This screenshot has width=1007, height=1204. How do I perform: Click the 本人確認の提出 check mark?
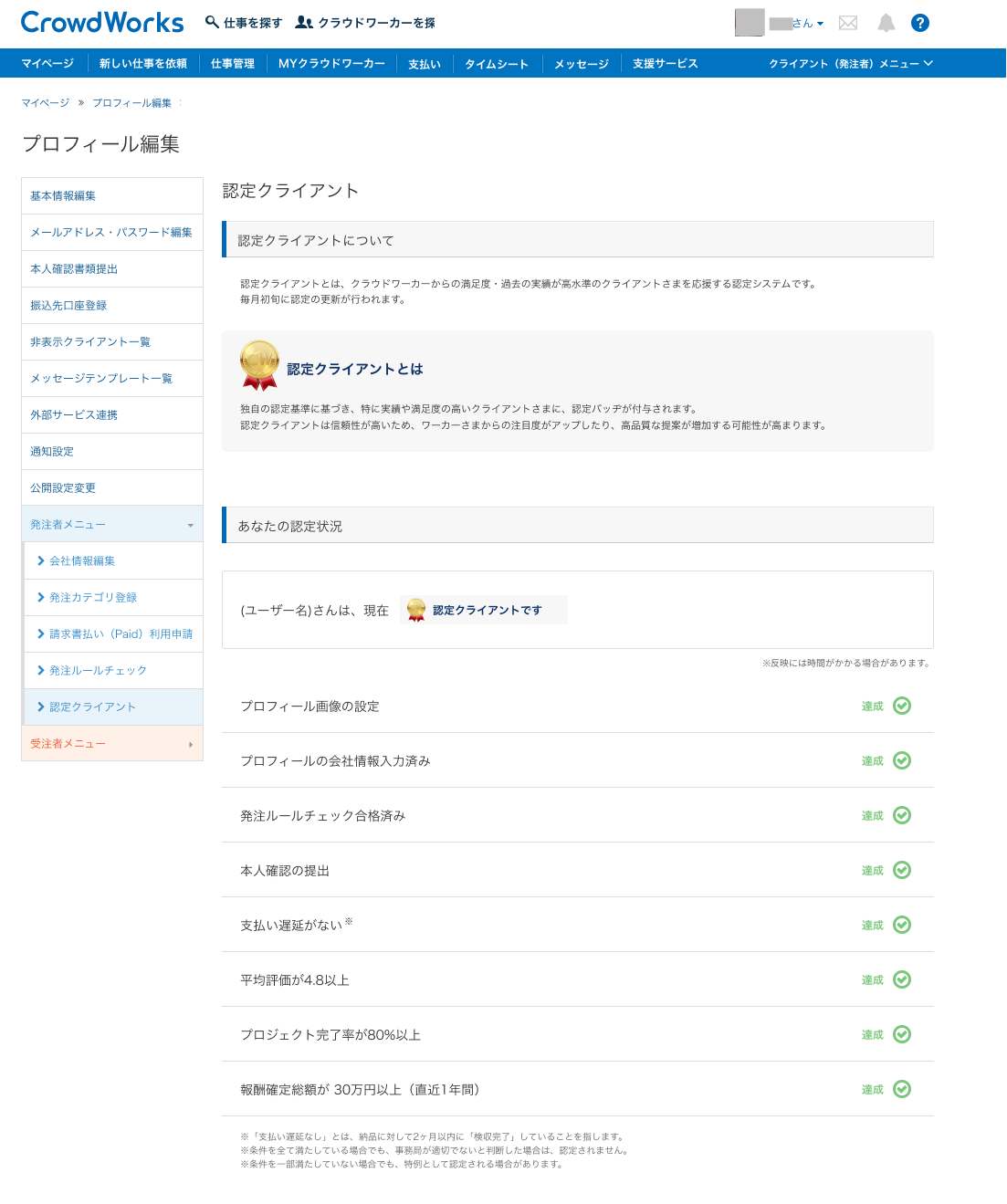[902, 870]
